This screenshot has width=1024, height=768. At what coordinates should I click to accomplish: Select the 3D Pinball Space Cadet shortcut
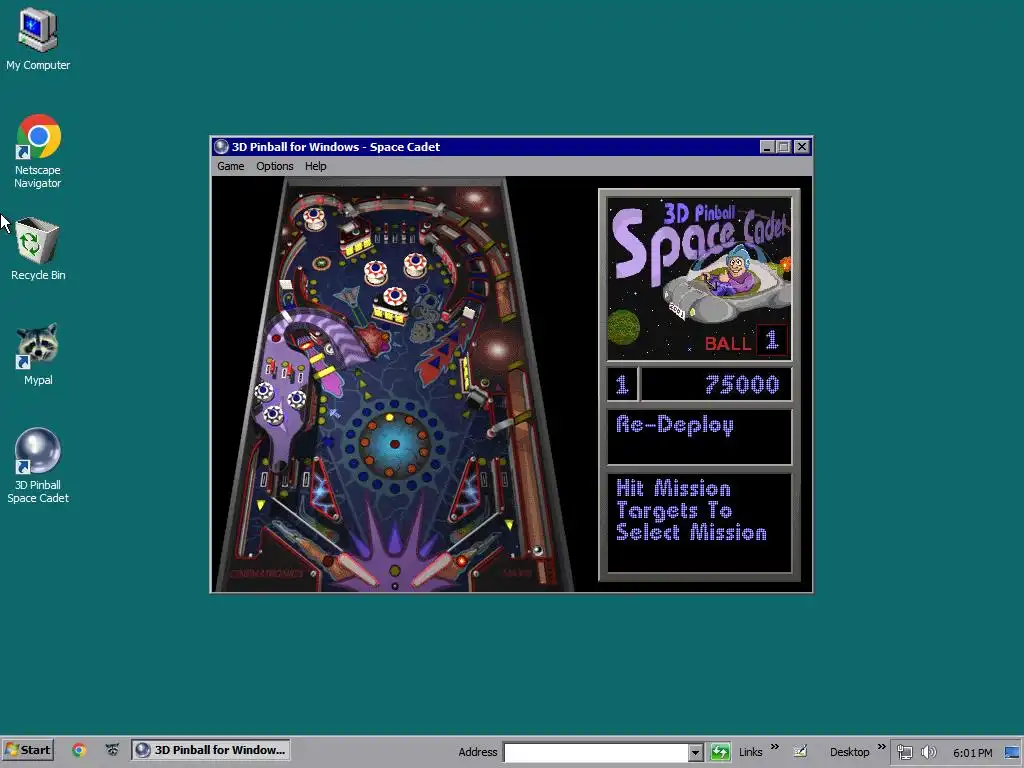(x=38, y=465)
